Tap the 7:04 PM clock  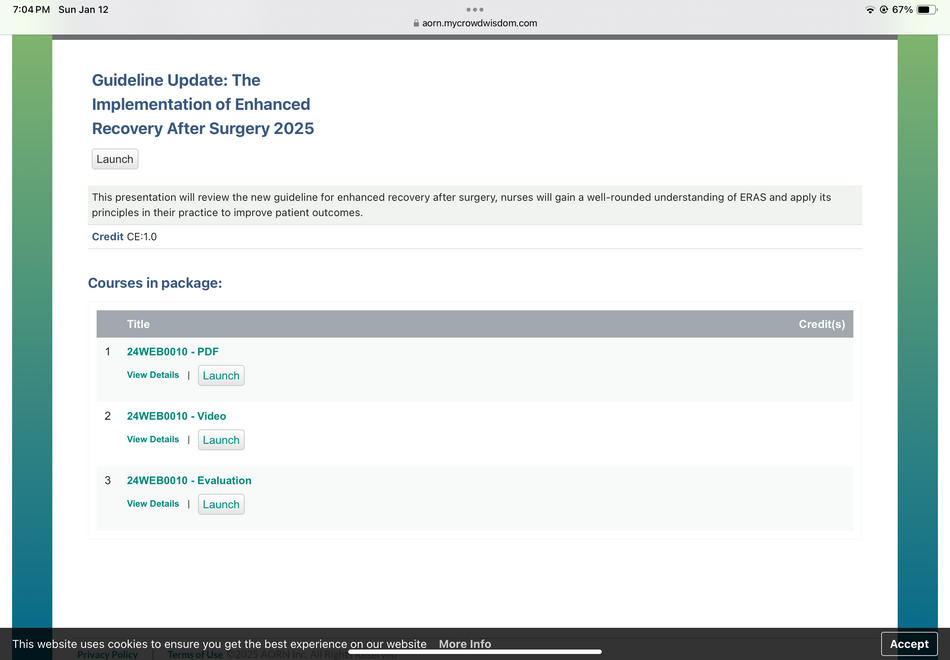31,10
